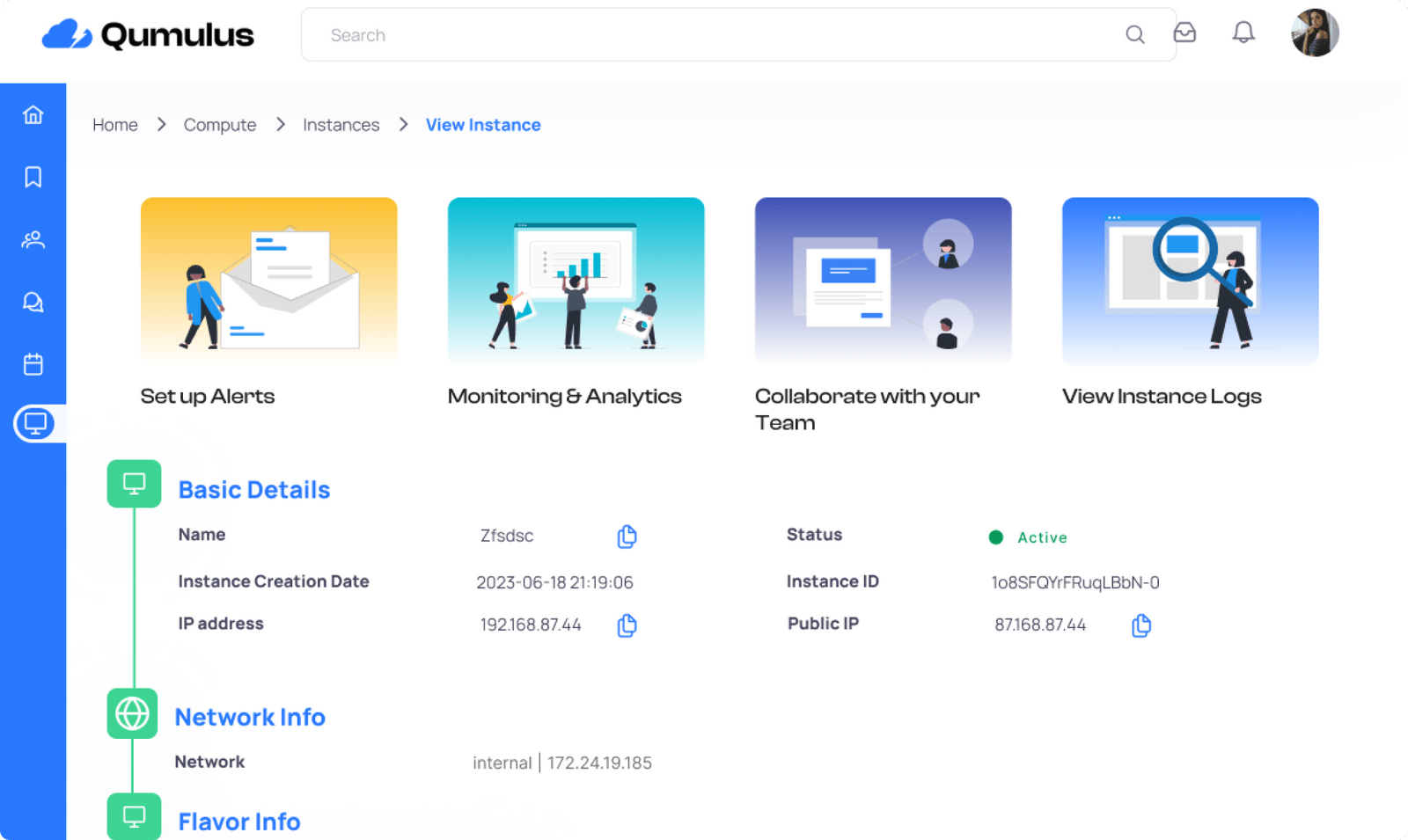The width and height of the screenshot is (1408, 840).
Task: Copy the instance name Zfsdsc
Action: (627, 536)
